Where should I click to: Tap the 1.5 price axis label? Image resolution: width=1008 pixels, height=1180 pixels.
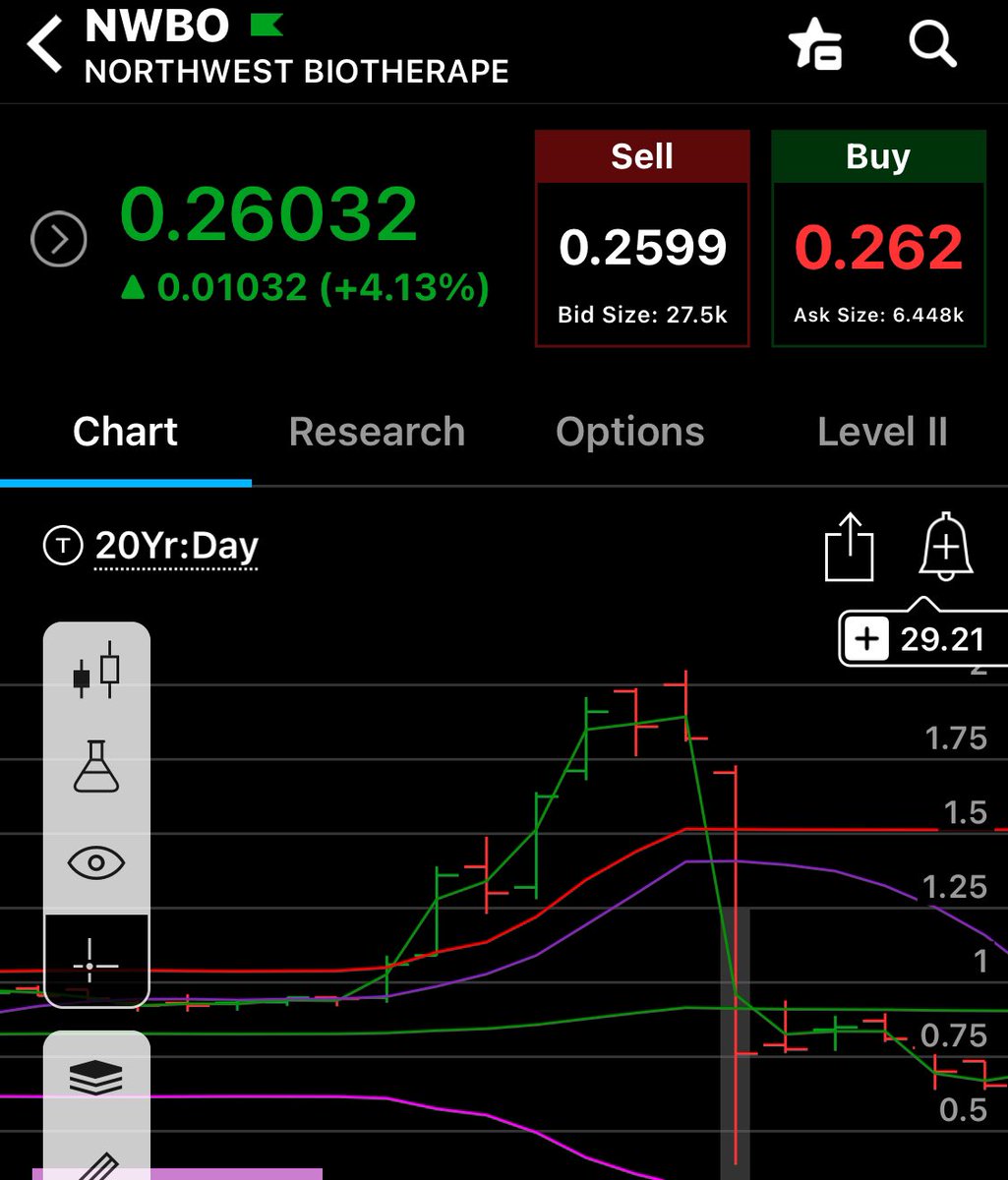click(965, 813)
